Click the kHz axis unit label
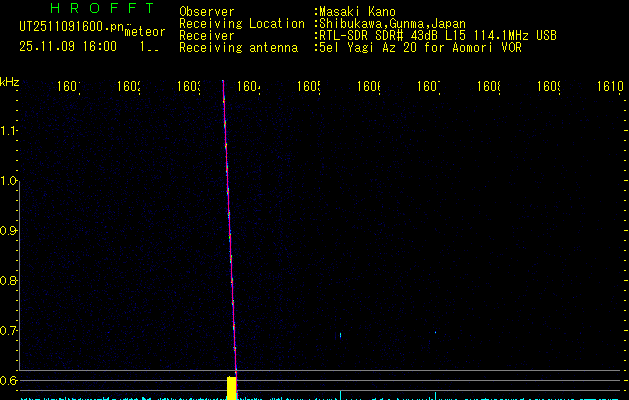The height and width of the screenshot is (400, 629). click(x=10, y=81)
